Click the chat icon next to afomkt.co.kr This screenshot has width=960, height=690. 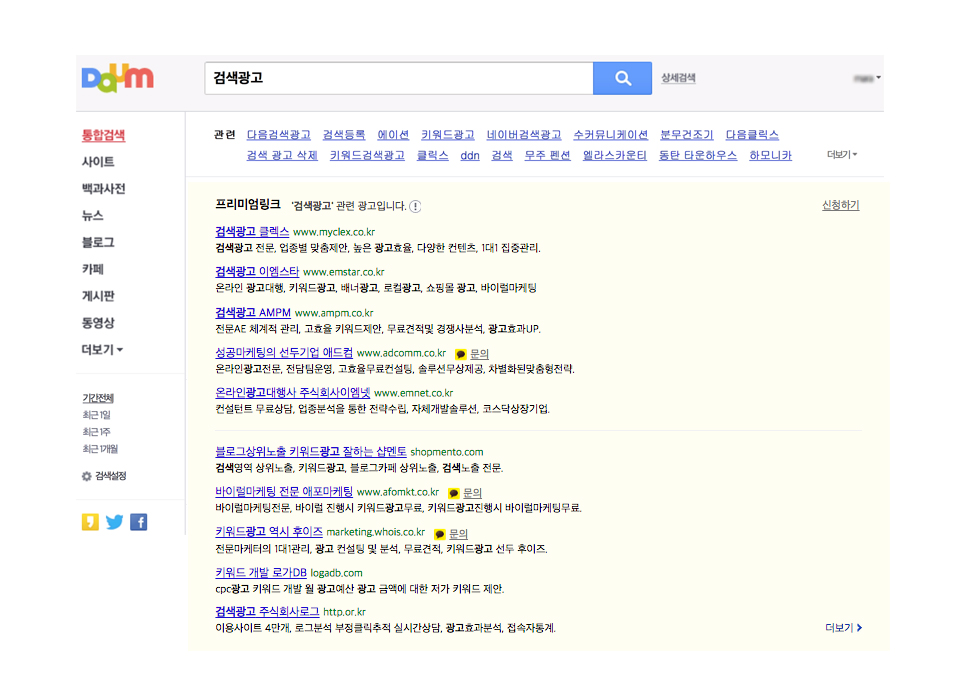tap(454, 493)
